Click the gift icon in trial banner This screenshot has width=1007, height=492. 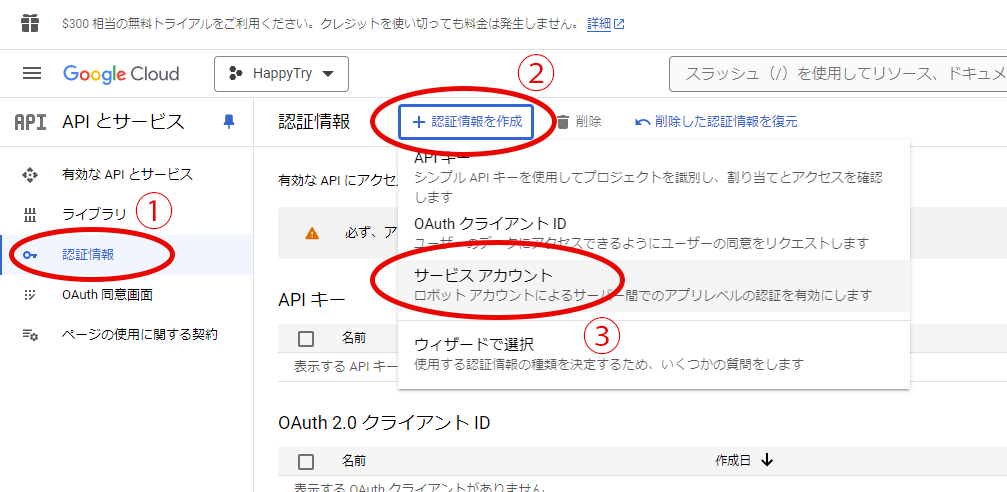[x=31, y=22]
